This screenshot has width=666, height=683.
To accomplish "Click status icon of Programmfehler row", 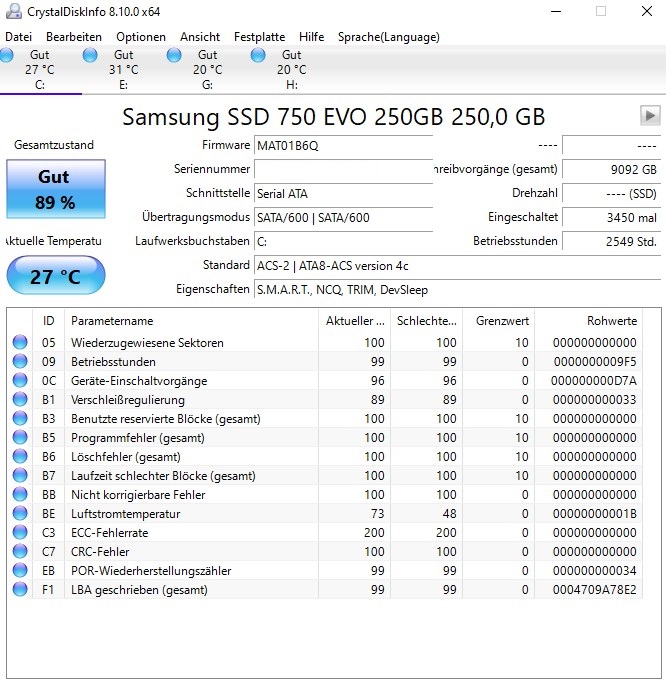I will 20,437.
